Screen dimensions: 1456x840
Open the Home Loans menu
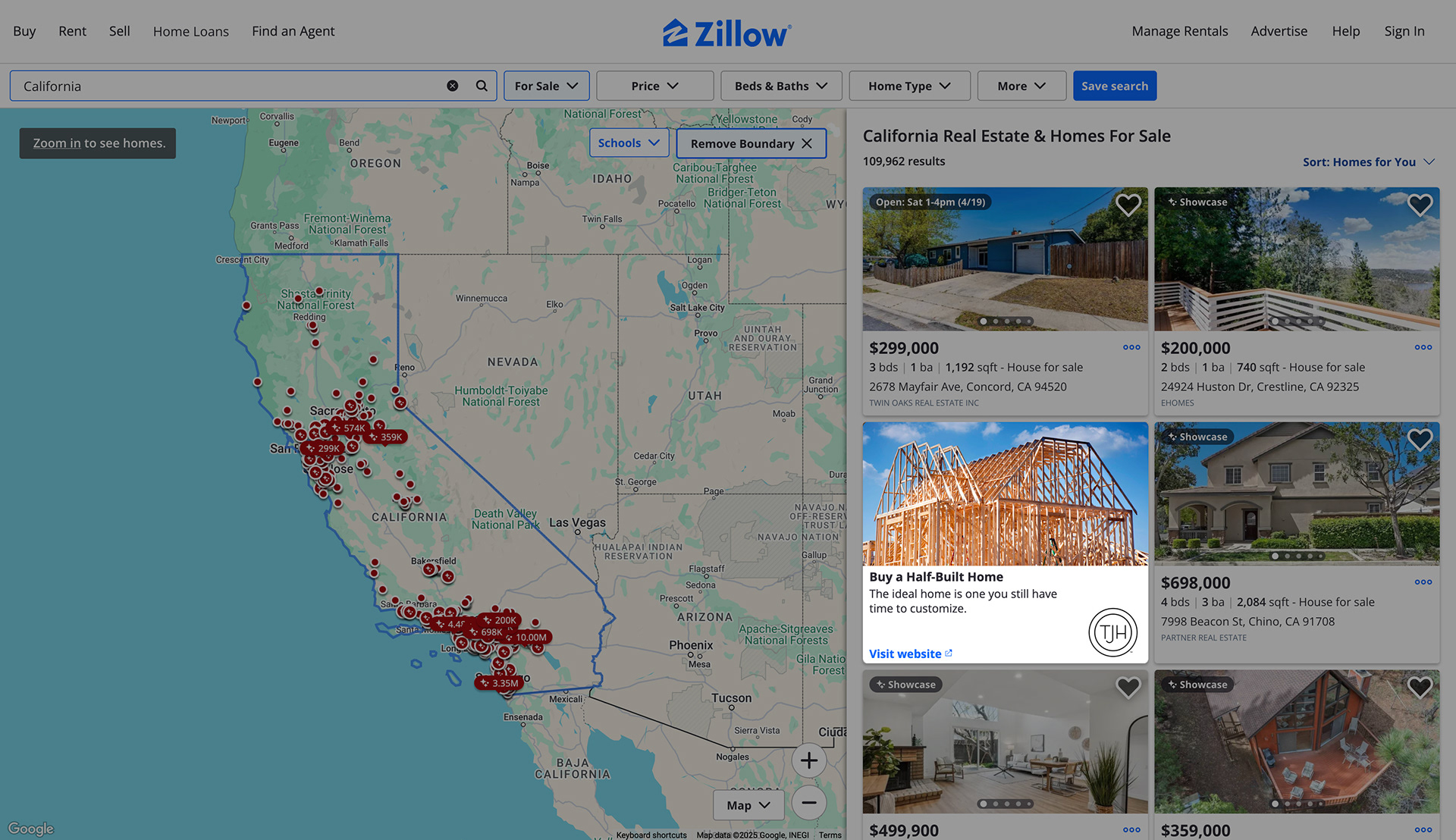coord(190,31)
